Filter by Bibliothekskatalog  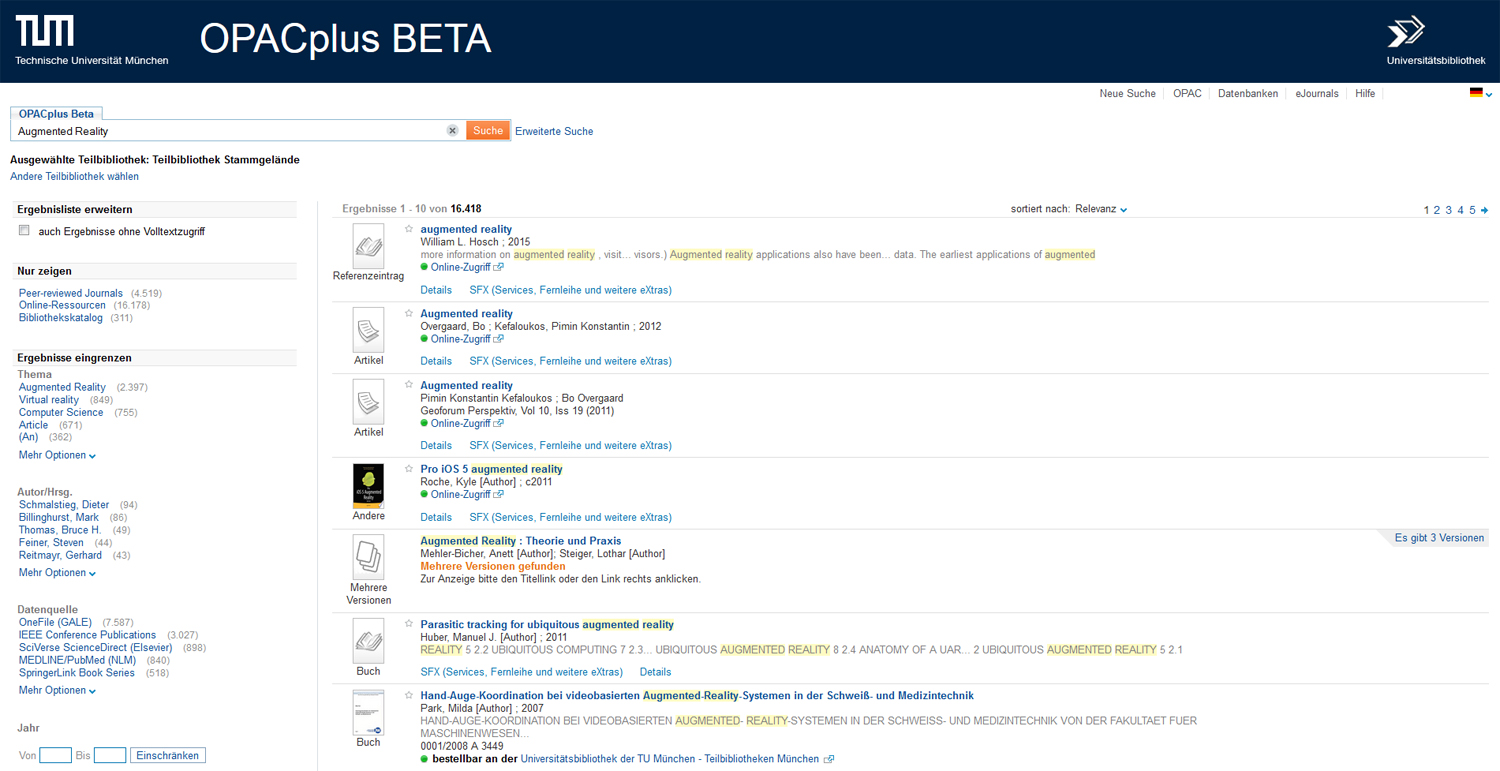point(61,318)
